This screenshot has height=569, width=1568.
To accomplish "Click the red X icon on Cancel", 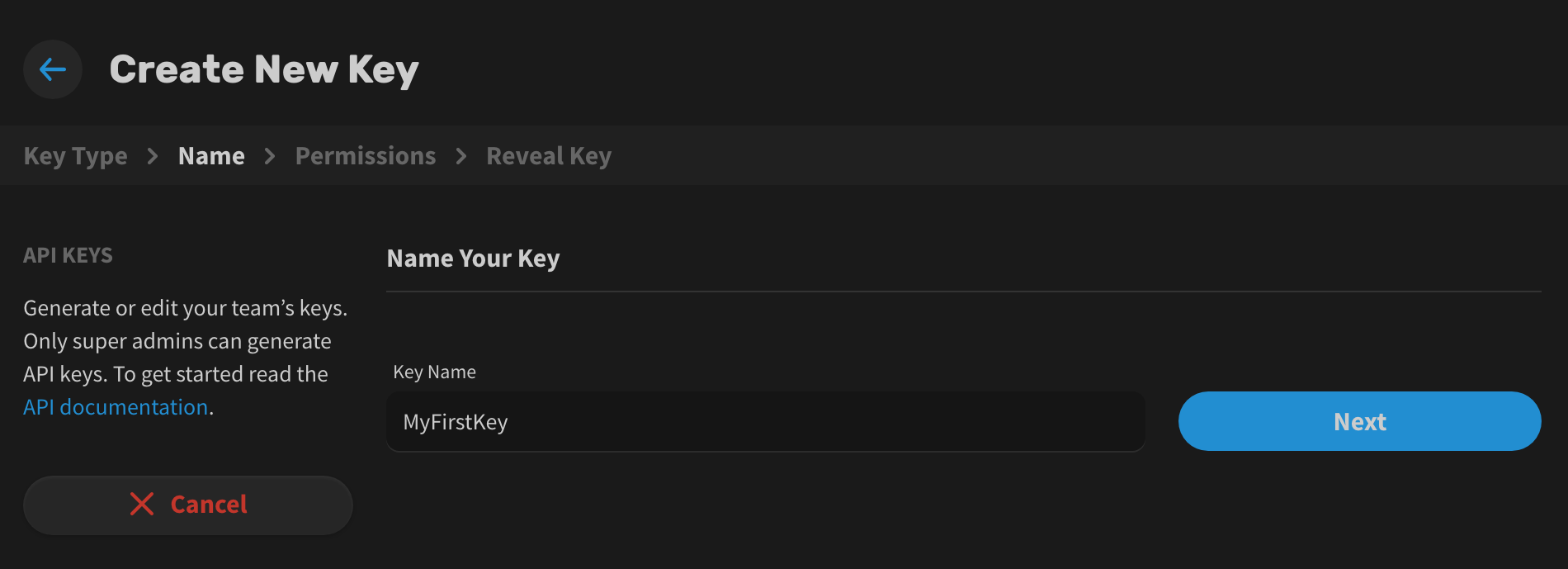I will click(x=142, y=504).
